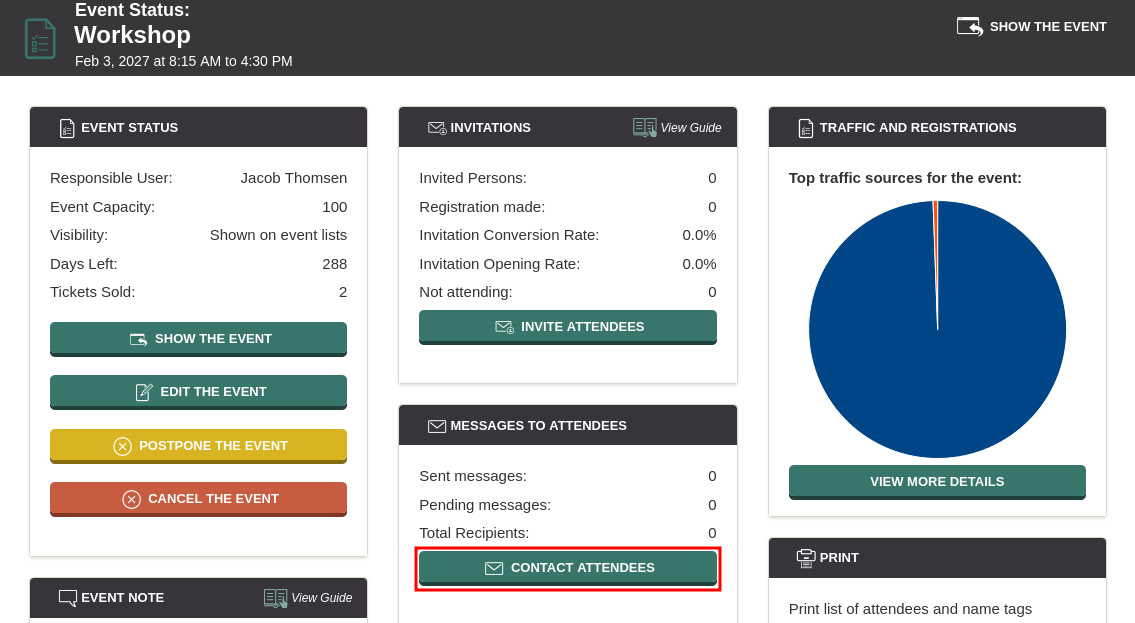Click the Invite Attendees button
This screenshot has height=623, width=1135.
click(567, 327)
